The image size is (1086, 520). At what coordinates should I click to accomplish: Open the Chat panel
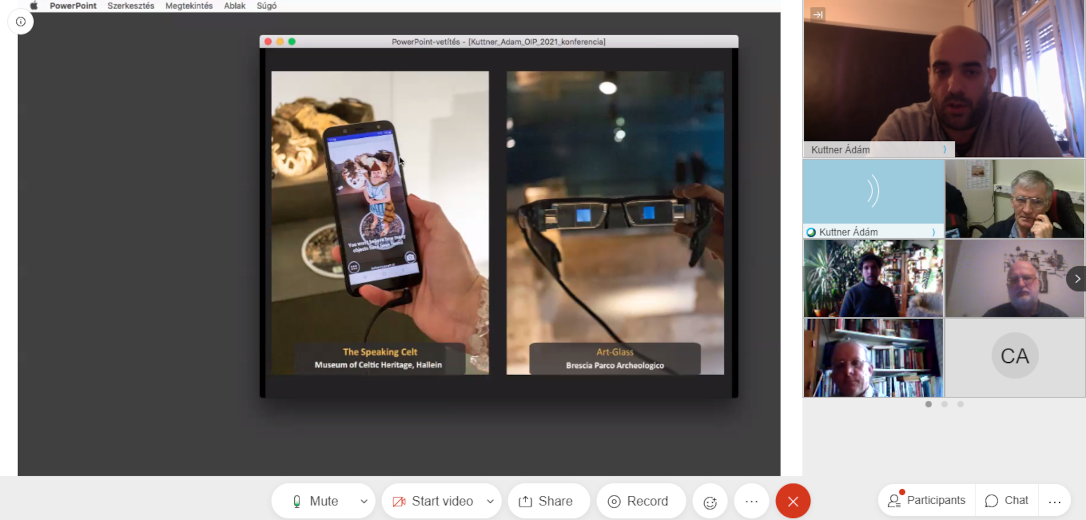click(1006, 501)
